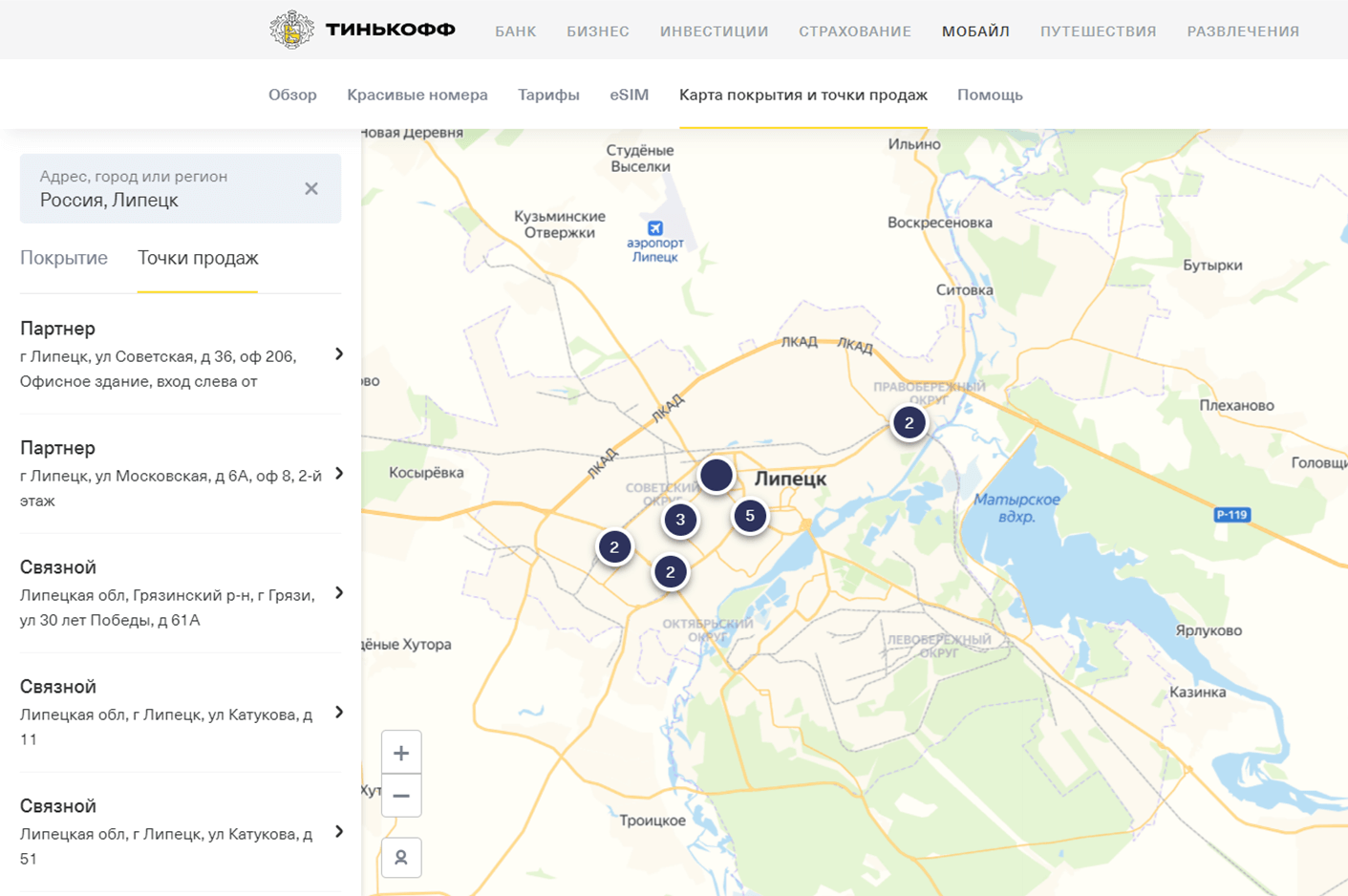Open РАЗВЛЕЧЕНИЯ in top navigation
This screenshot has height=896, width=1348.
1243,32
